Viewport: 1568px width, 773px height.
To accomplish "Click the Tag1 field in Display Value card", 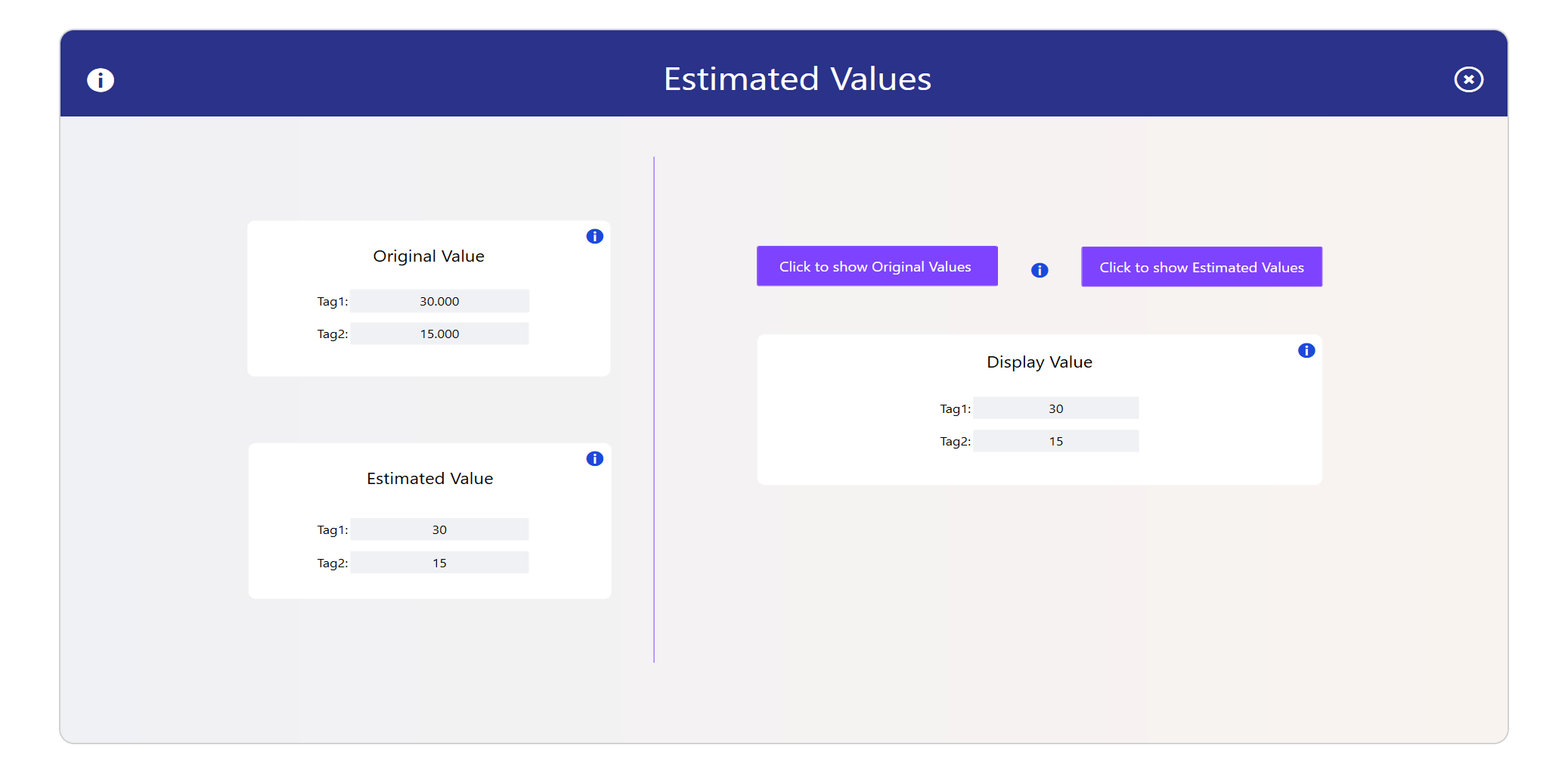I will pos(1055,408).
